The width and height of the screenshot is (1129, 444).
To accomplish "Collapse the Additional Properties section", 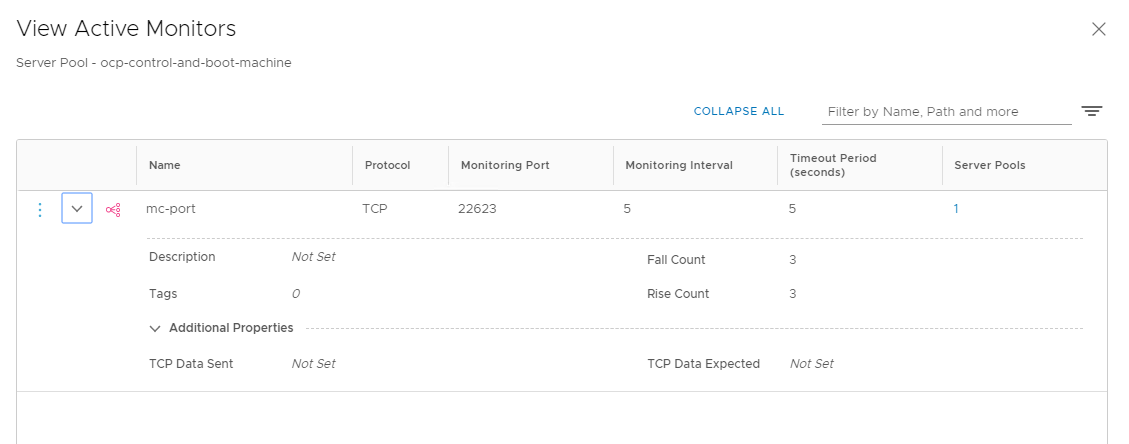I will pos(155,328).
